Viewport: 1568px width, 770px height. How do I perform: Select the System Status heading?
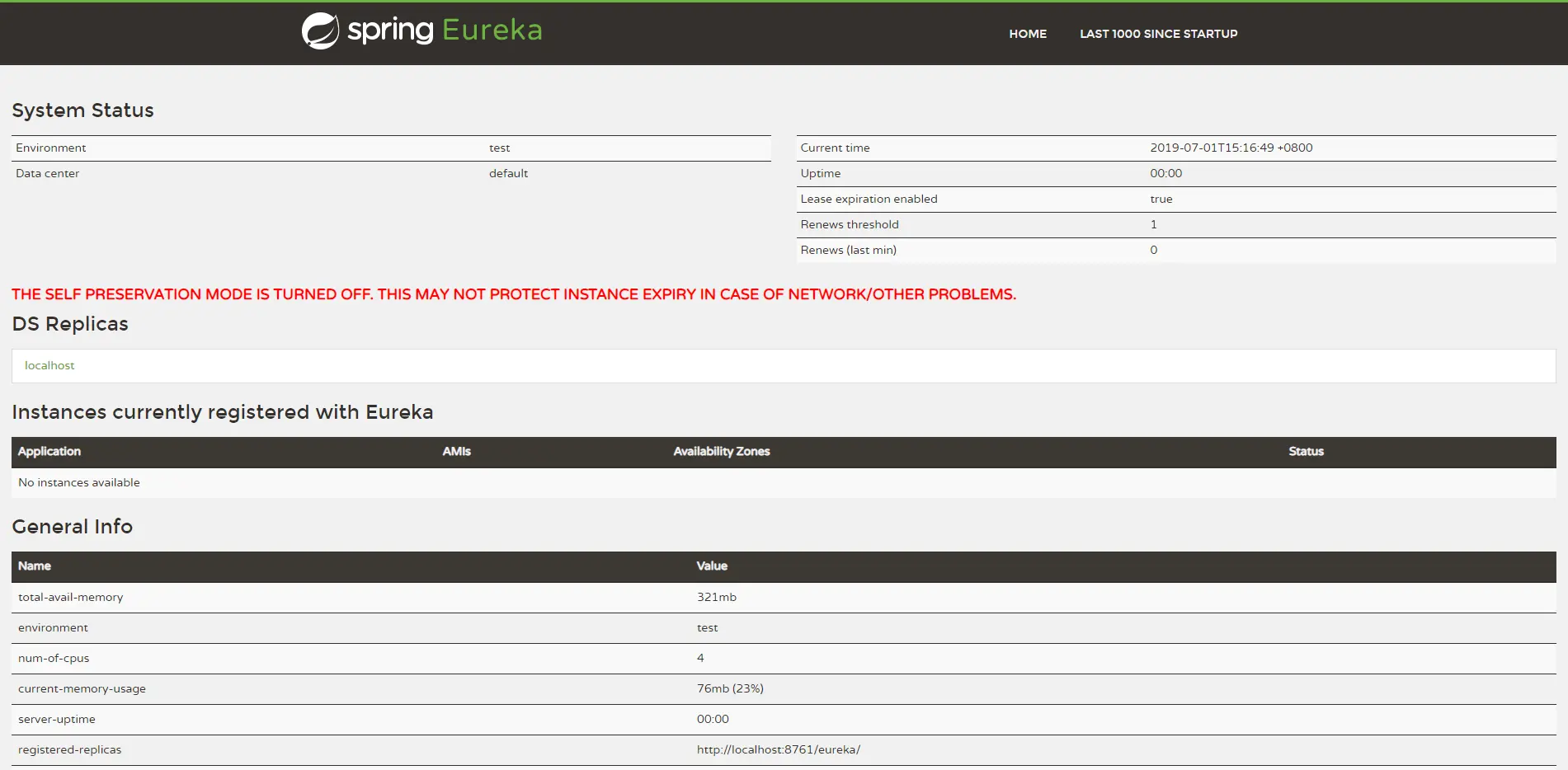82,110
